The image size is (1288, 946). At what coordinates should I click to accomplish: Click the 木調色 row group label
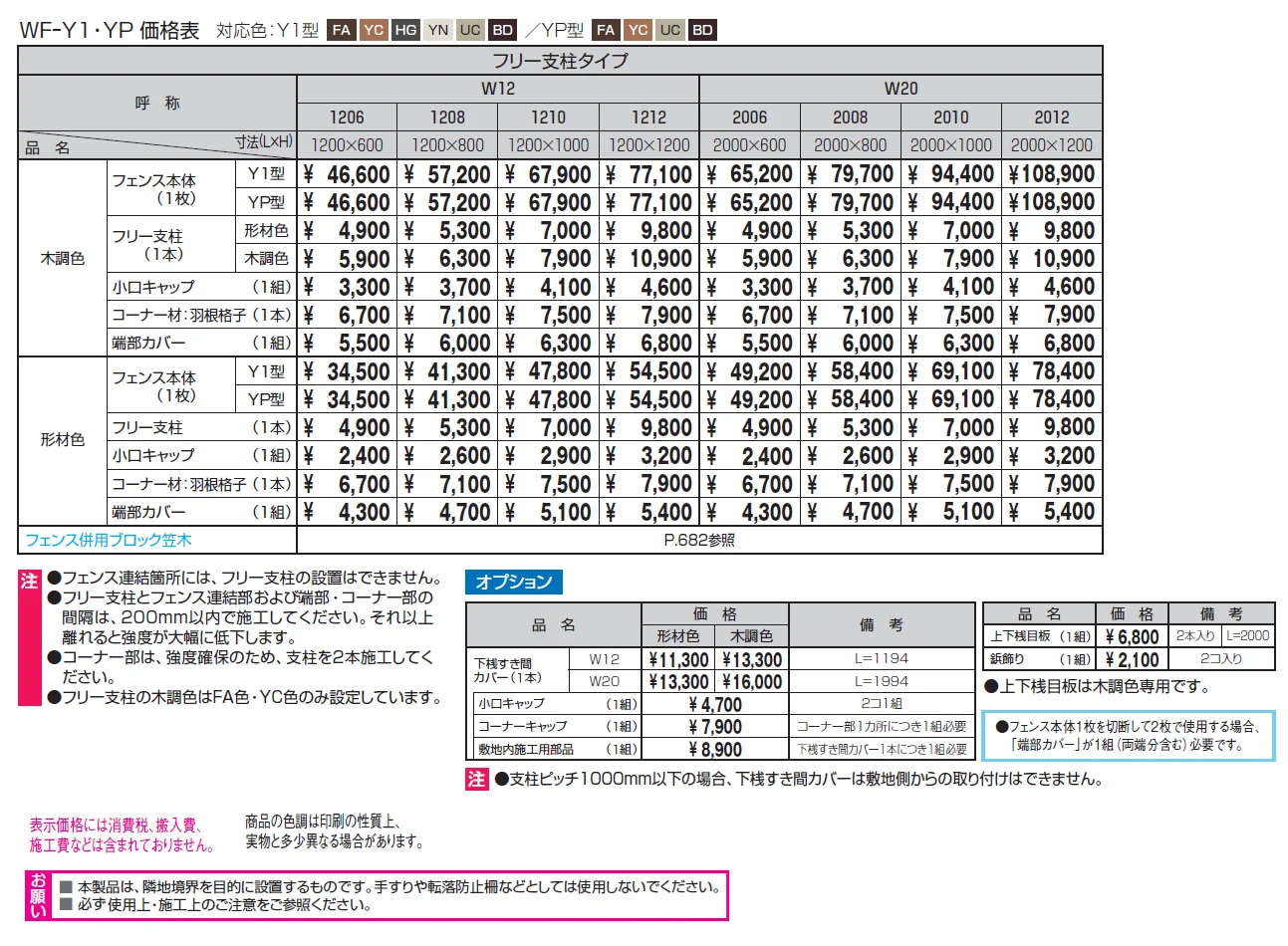point(62,258)
